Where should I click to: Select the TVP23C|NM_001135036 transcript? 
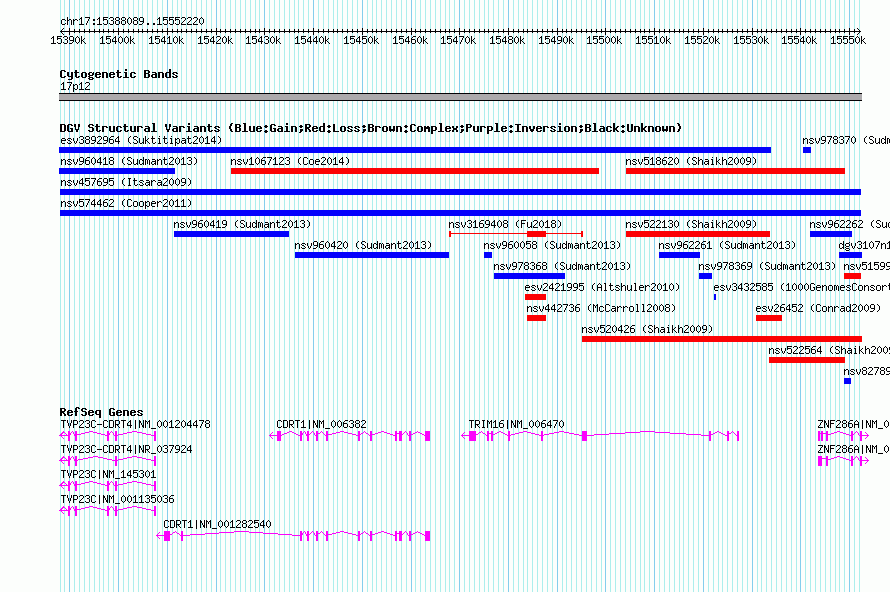click(108, 511)
